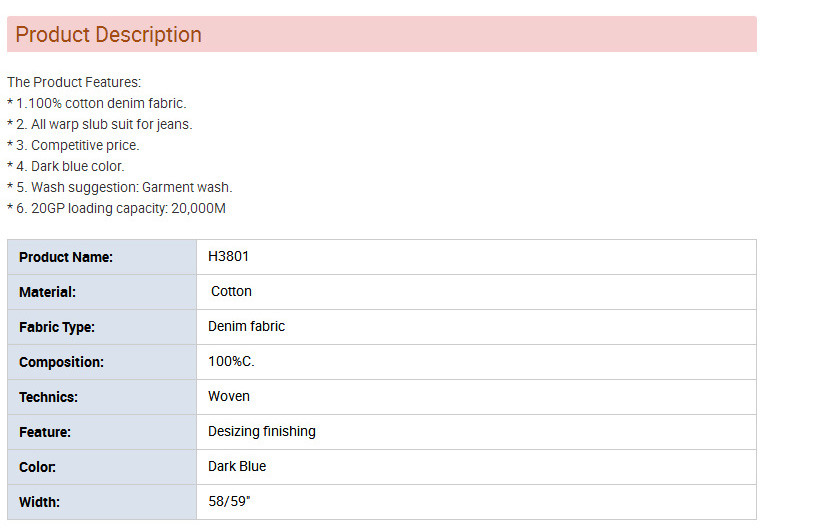Select the H3801 product name cell

[476, 257]
